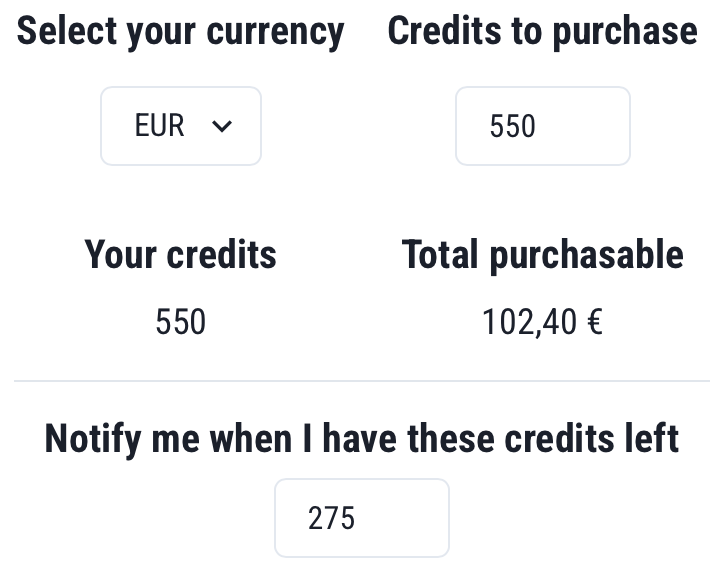
Task: Click the chevron arrow beside EUR
Action: coord(222,127)
